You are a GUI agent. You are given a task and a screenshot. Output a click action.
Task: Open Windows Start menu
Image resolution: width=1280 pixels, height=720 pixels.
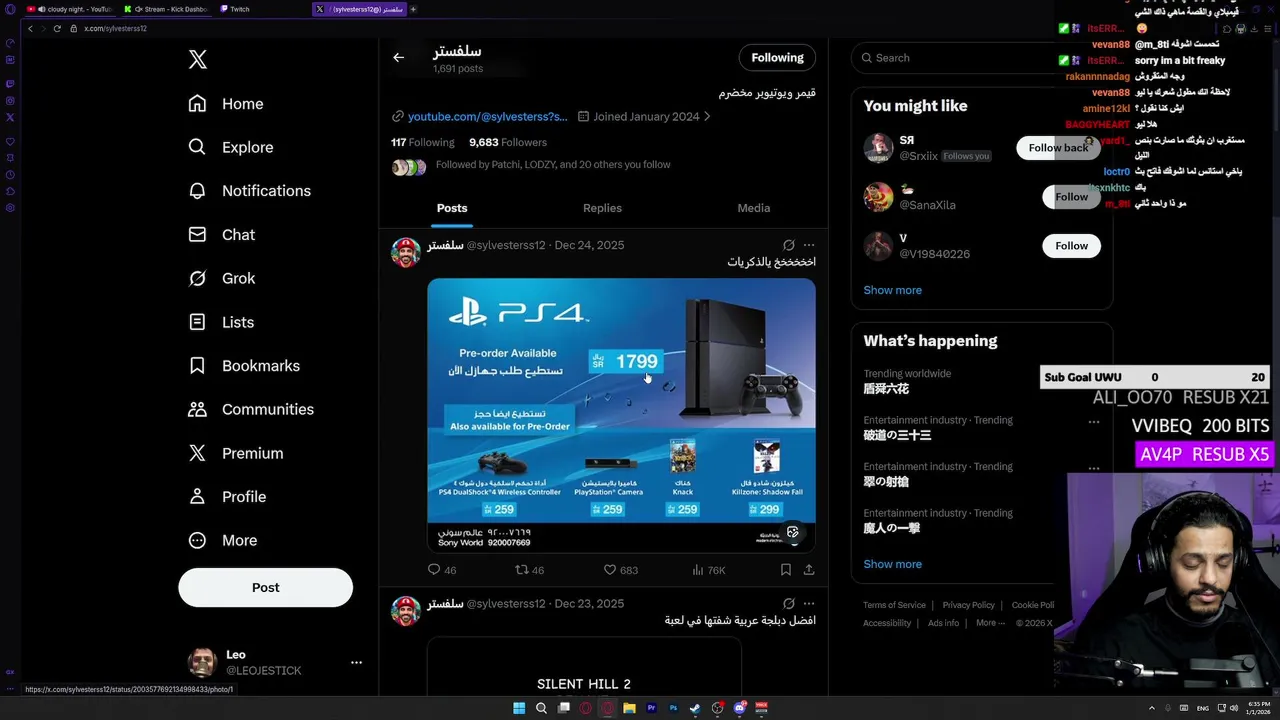[x=519, y=708]
